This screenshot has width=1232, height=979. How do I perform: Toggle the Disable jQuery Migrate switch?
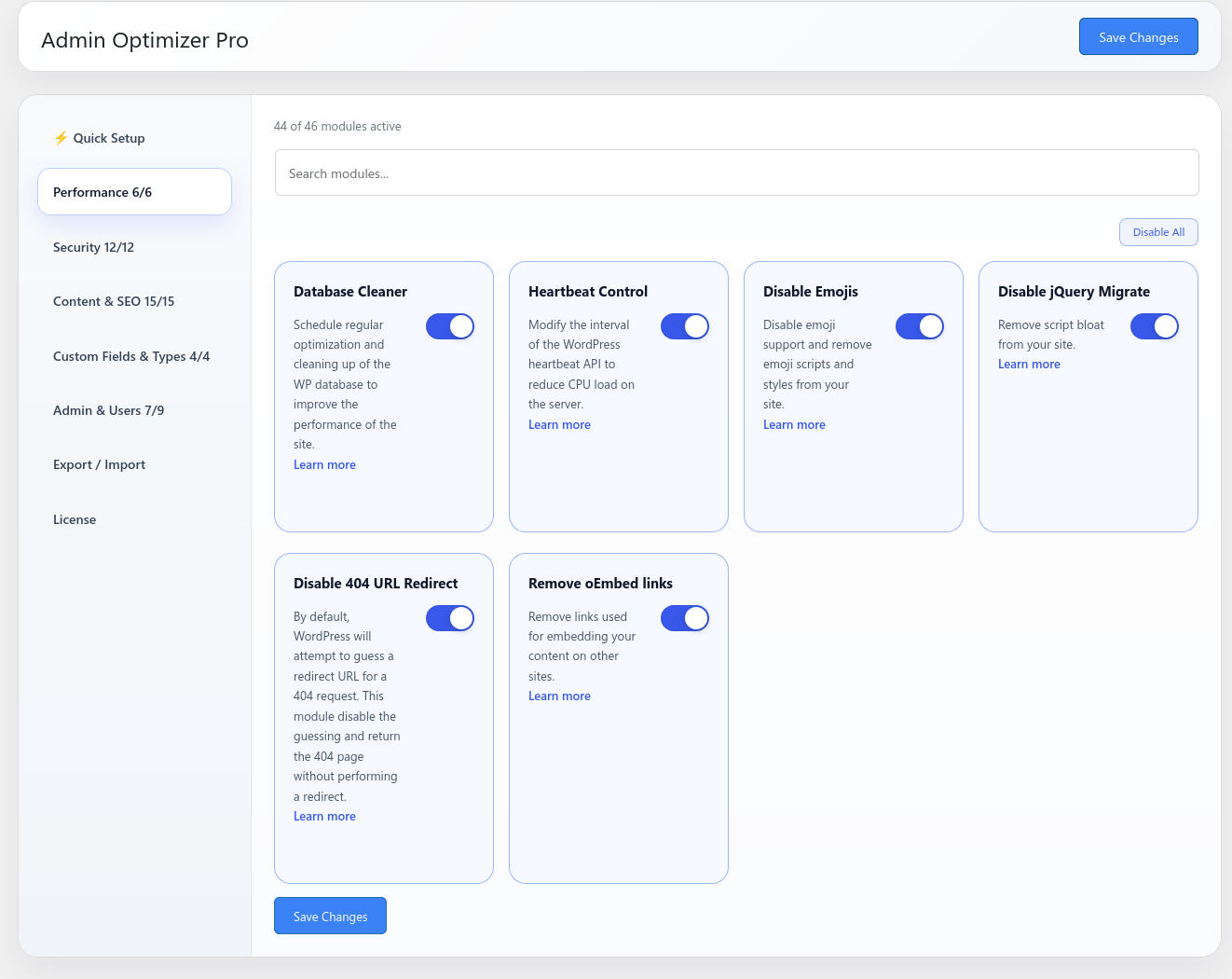point(1155,326)
